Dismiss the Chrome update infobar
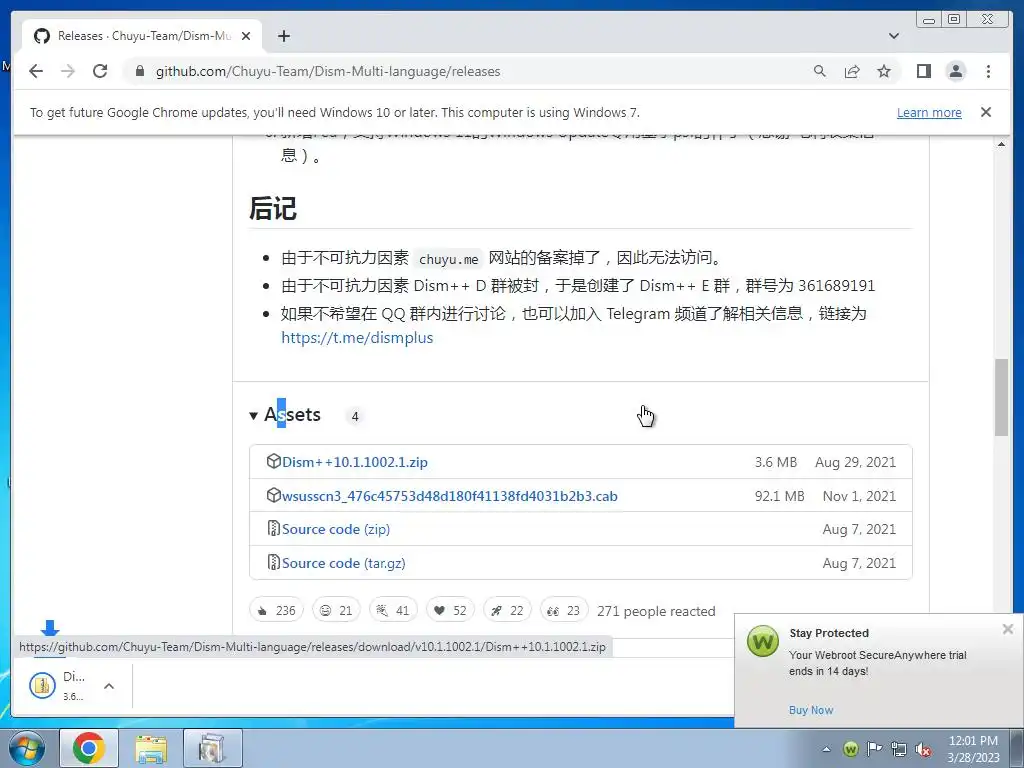The height and width of the screenshot is (768, 1024). pos(986,112)
